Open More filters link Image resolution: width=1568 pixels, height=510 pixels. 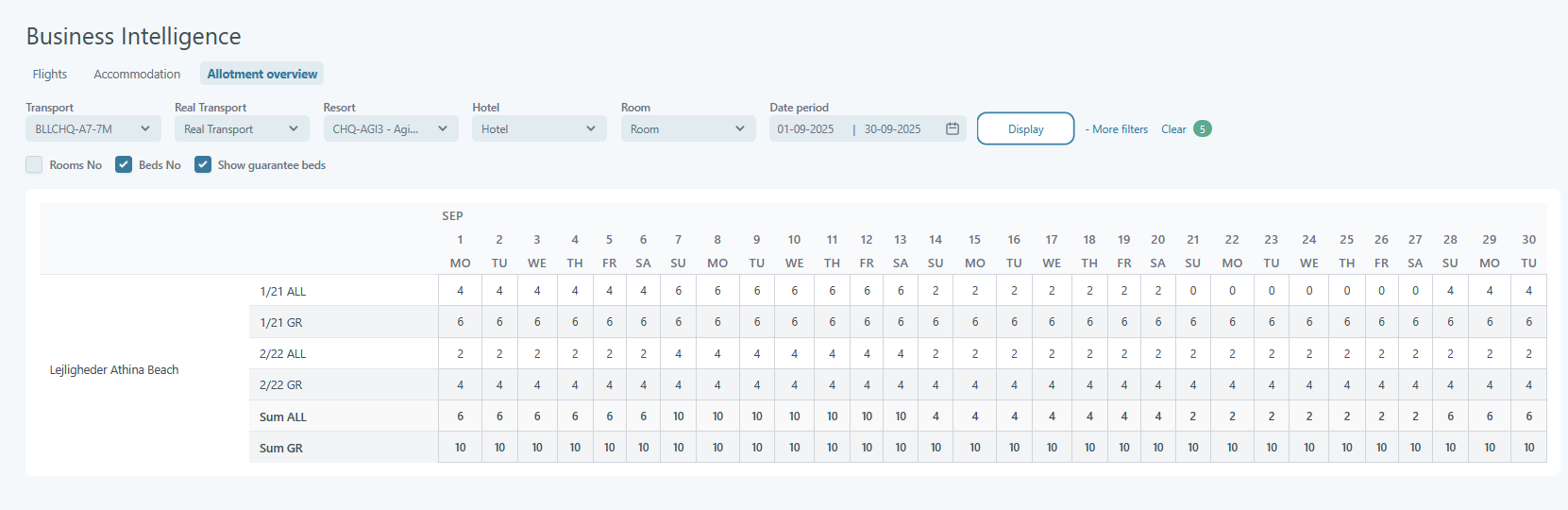(x=1119, y=129)
